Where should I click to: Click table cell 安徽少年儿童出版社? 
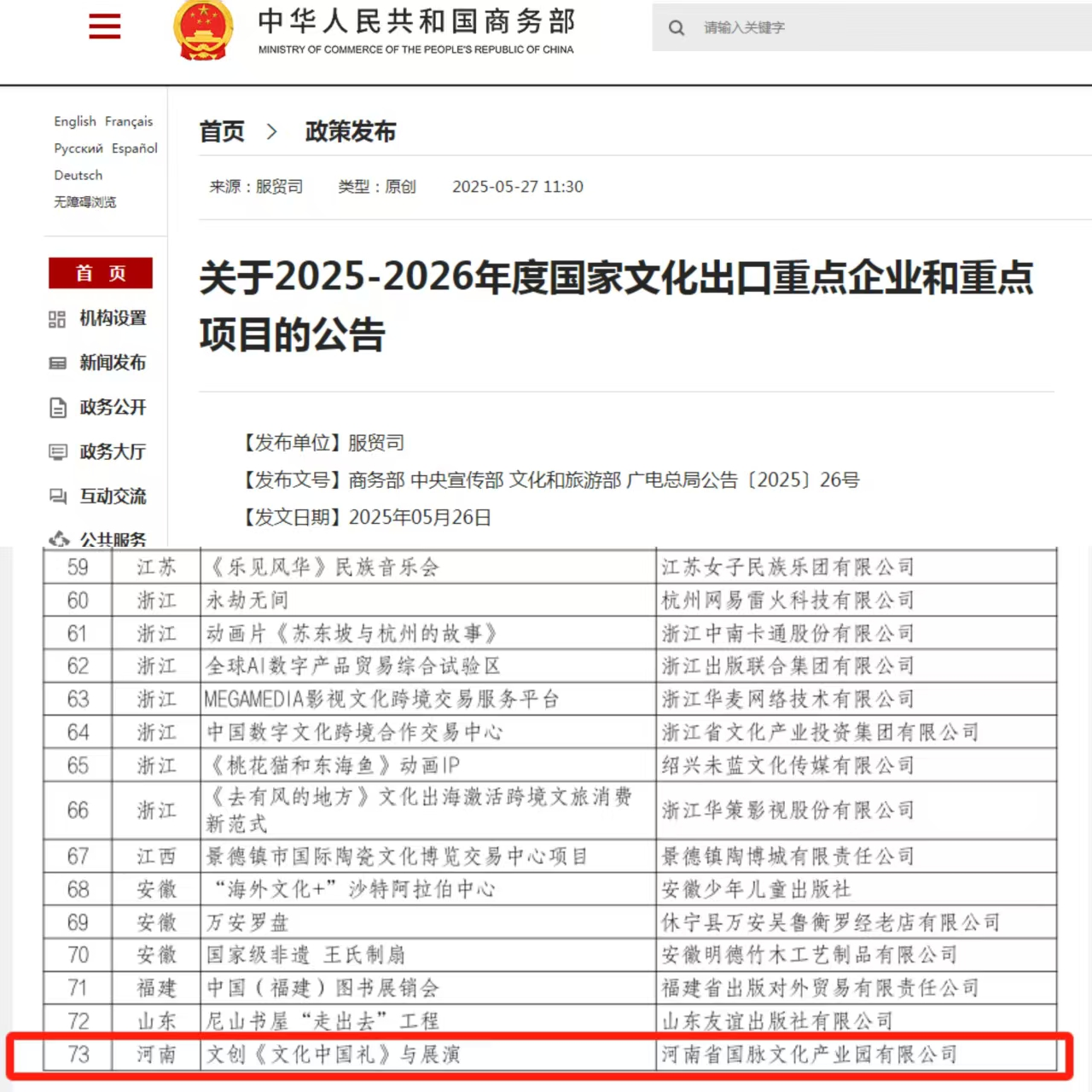[857, 890]
